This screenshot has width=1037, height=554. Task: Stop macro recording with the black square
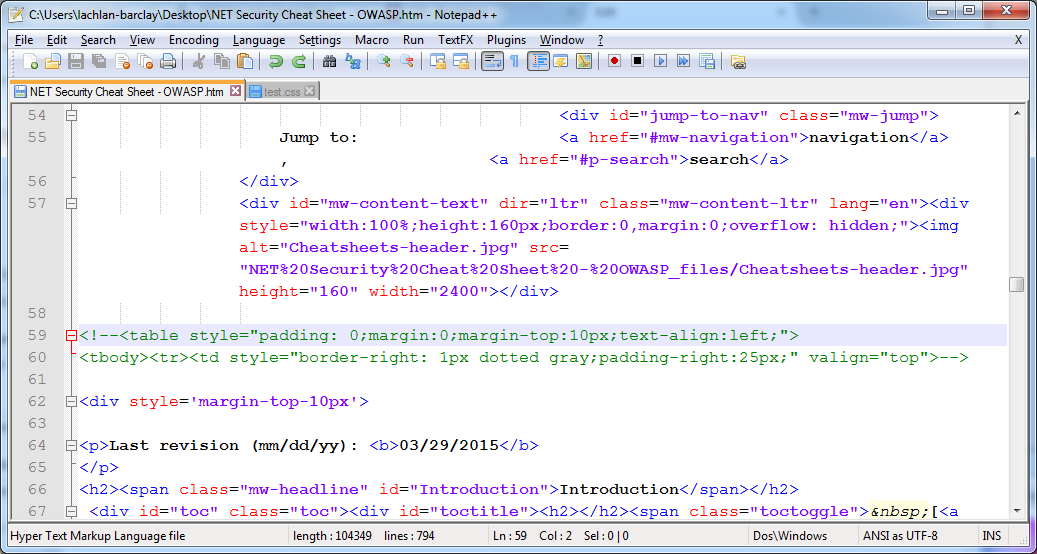638,61
